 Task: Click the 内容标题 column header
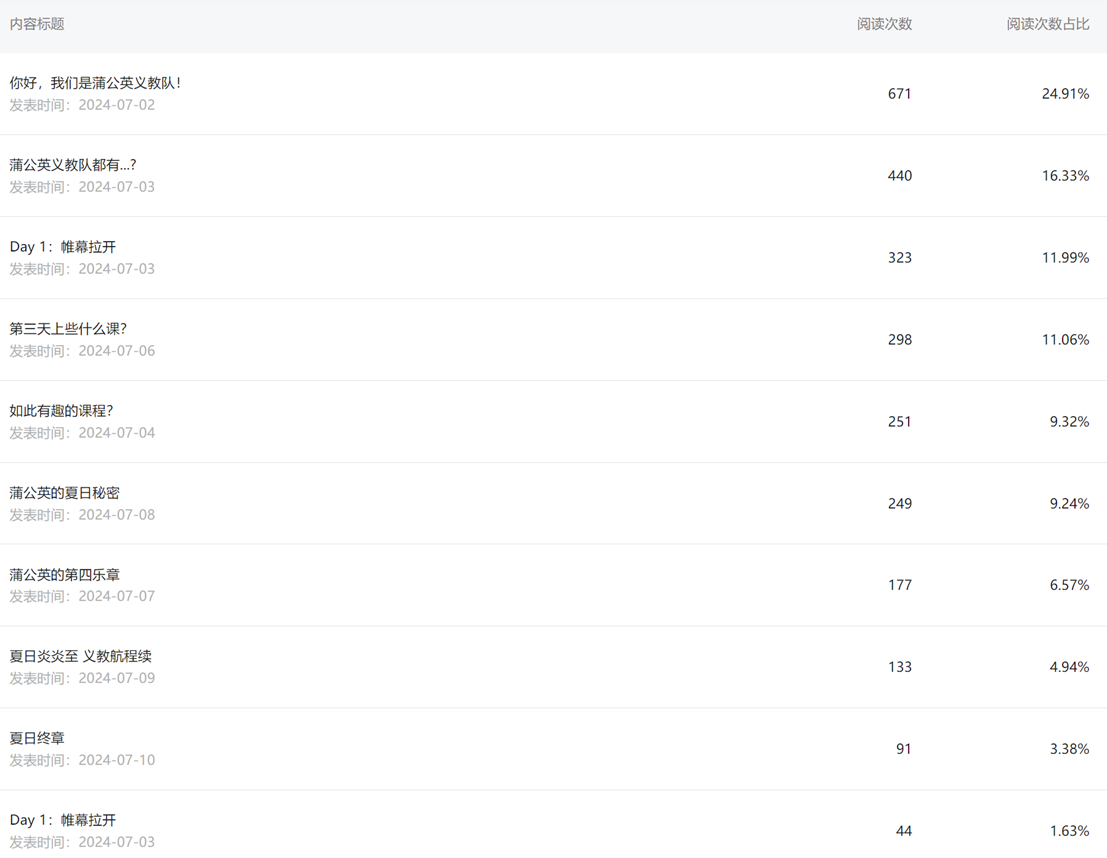(x=37, y=24)
